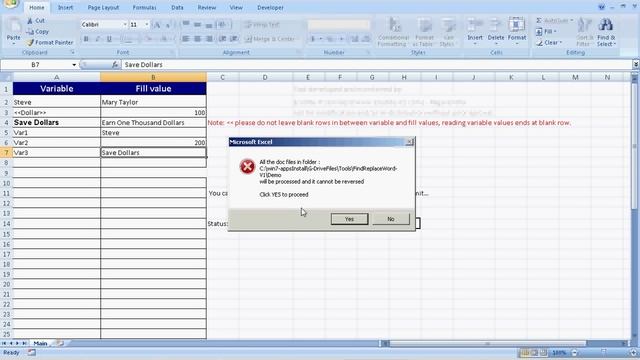Center text horizontally in the cell
This screenshot has width=640, height=360.
(x=198, y=39)
